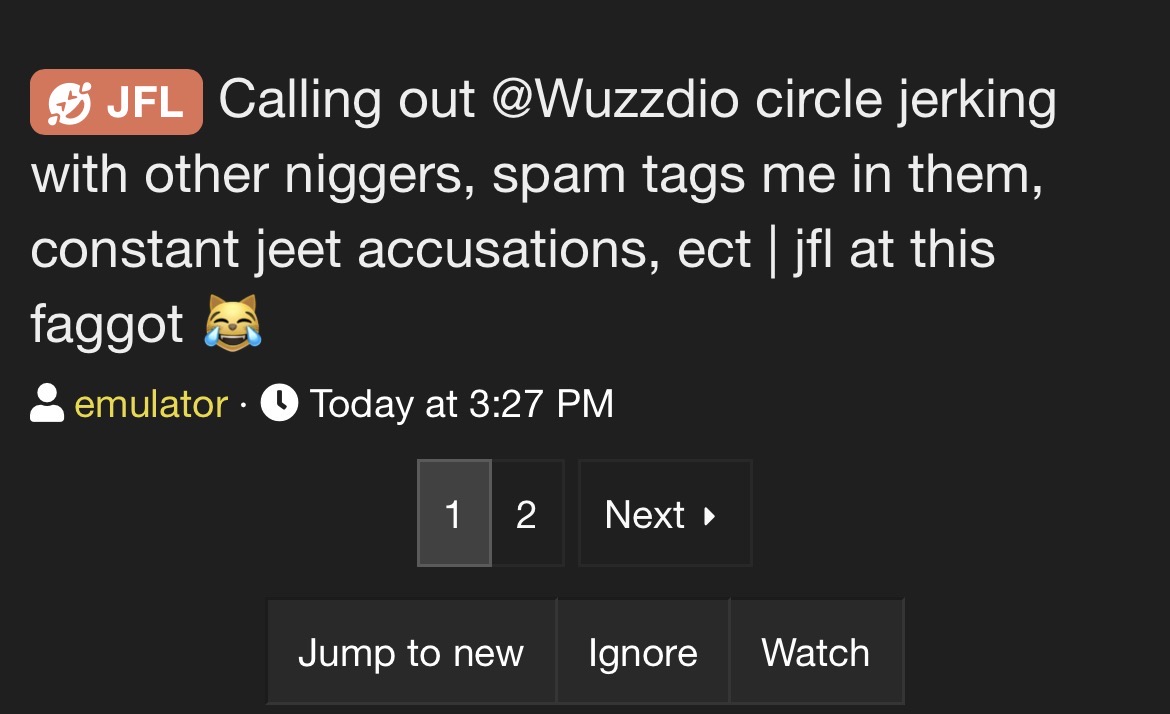Click the laughing face icon in JFL badge

coord(69,103)
